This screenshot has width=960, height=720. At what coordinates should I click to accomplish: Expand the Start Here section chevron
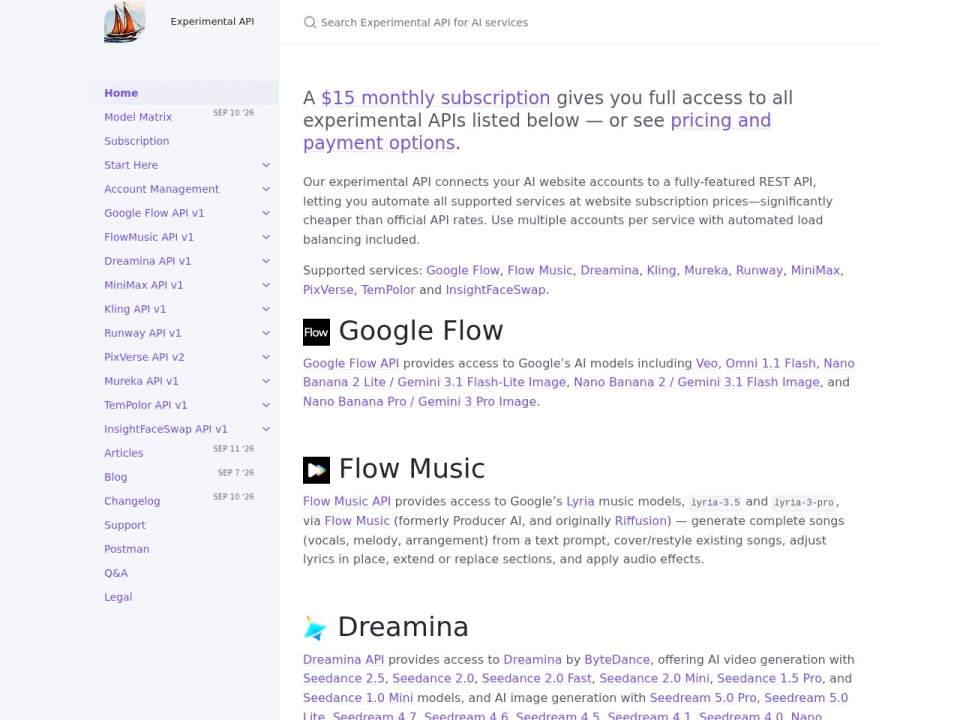click(x=266, y=165)
